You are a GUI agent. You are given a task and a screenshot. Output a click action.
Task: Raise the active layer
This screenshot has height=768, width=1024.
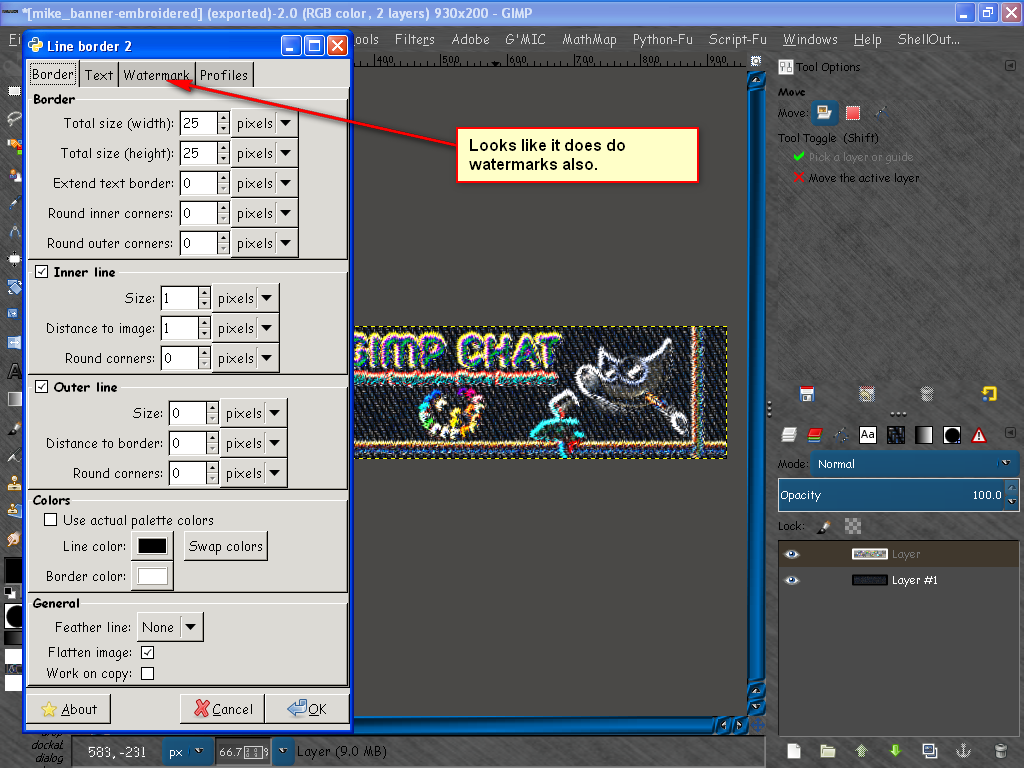(861, 751)
